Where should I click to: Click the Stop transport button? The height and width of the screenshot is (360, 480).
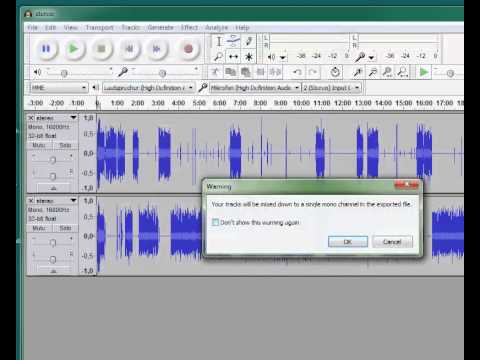tap(101, 49)
